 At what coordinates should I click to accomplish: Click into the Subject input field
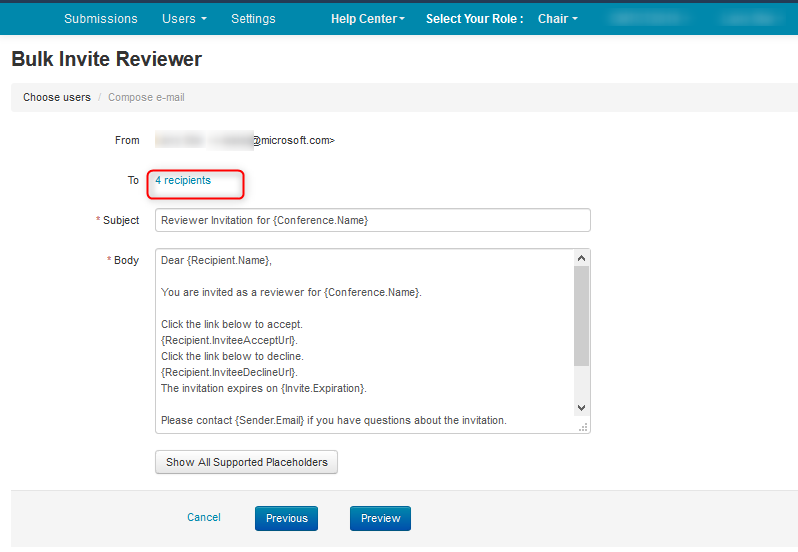pyautogui.click(x=373, y=220)
